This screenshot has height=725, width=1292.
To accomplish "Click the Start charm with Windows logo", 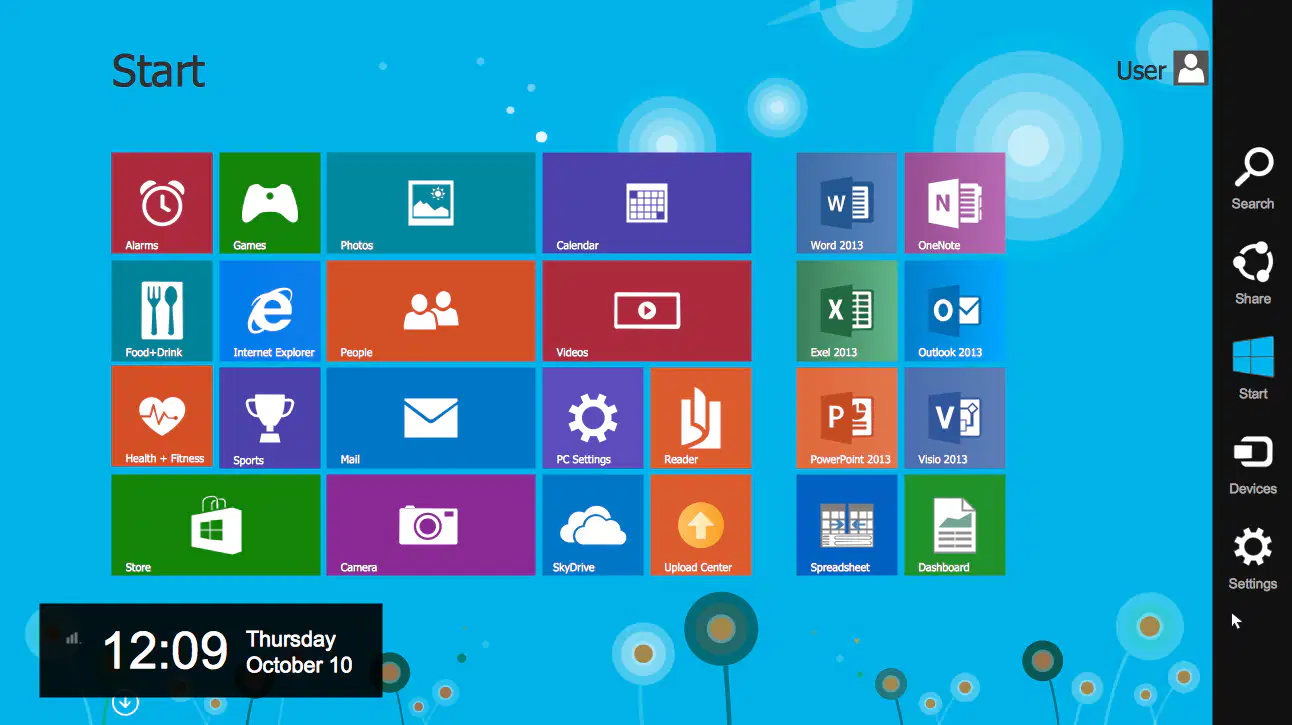I will coord(1253,368).
